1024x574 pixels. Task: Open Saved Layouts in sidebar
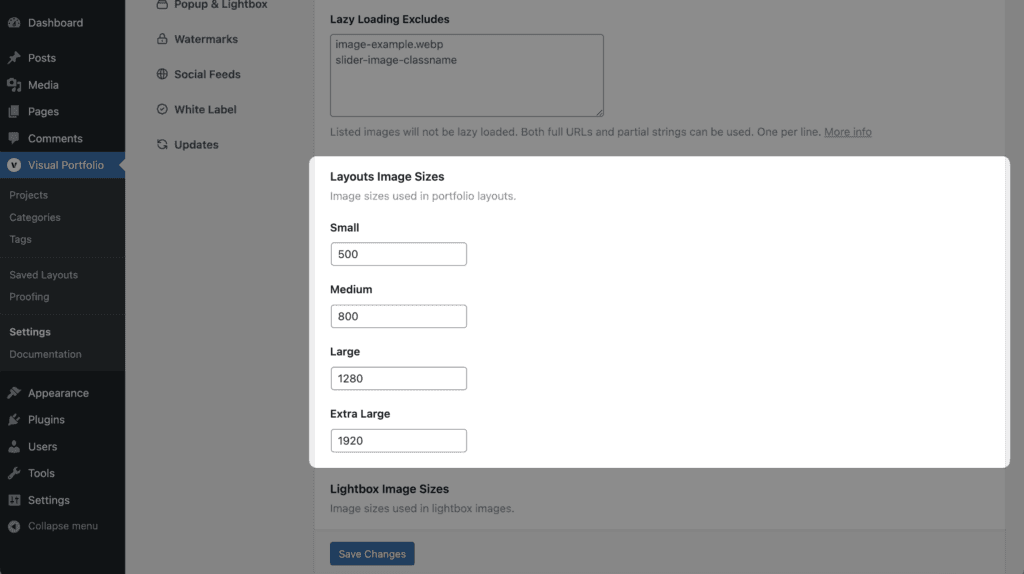[x=43, y=275]
